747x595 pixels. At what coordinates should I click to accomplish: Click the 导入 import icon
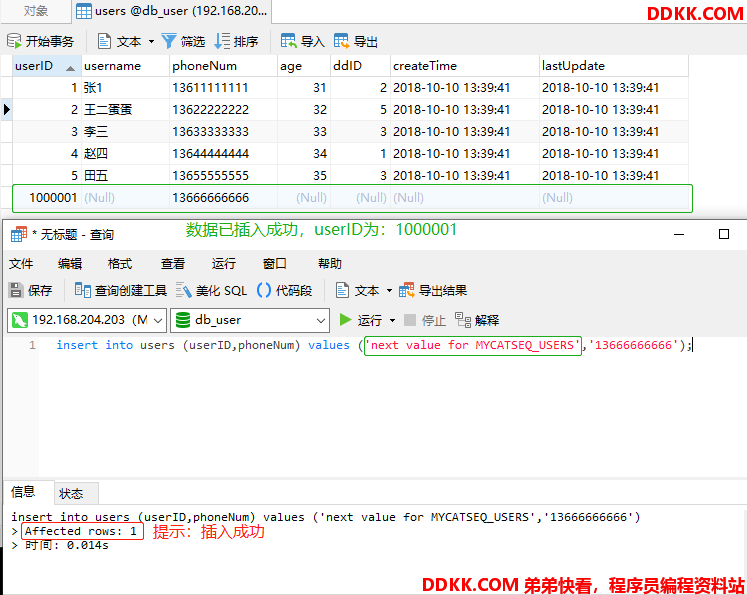[x=288, y=41]
